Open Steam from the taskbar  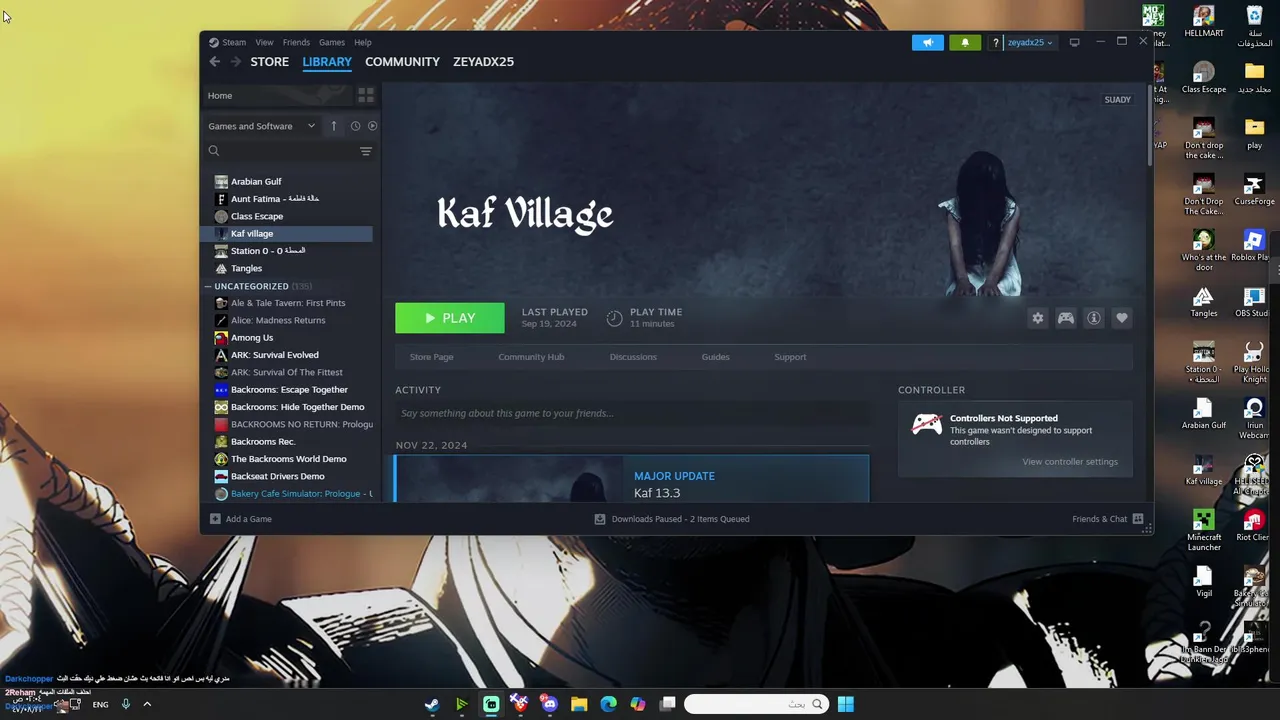(x=432, y=704)
